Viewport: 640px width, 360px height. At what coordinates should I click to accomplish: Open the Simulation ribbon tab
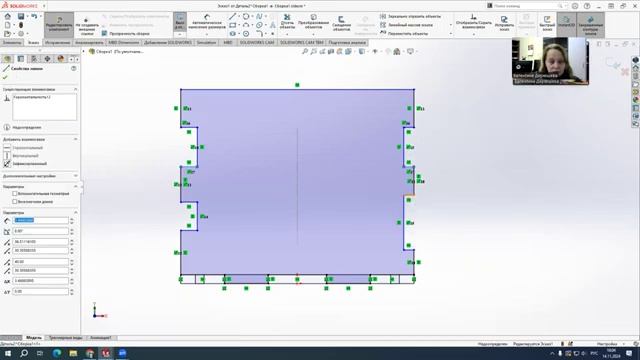(x=206, y=42)
